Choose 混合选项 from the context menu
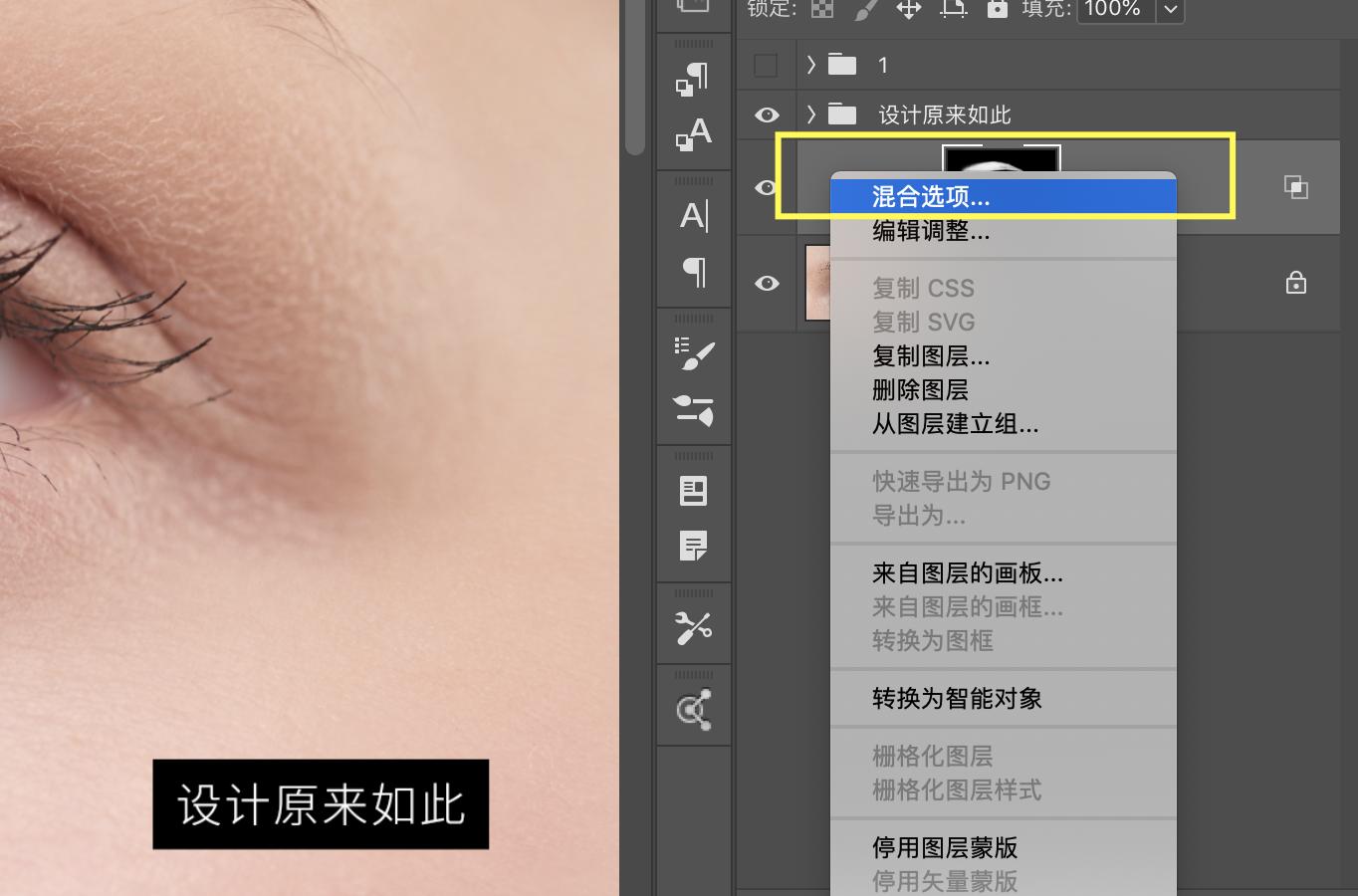Screen dimensions: 1358x896 1001,196
